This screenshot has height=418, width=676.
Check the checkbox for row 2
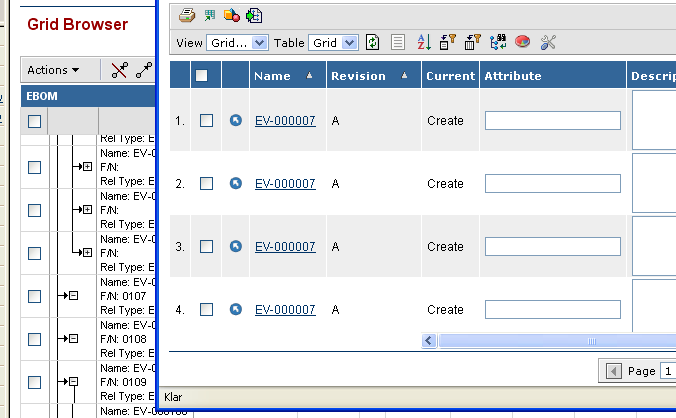pyautogui.click(x=206, y=183)
